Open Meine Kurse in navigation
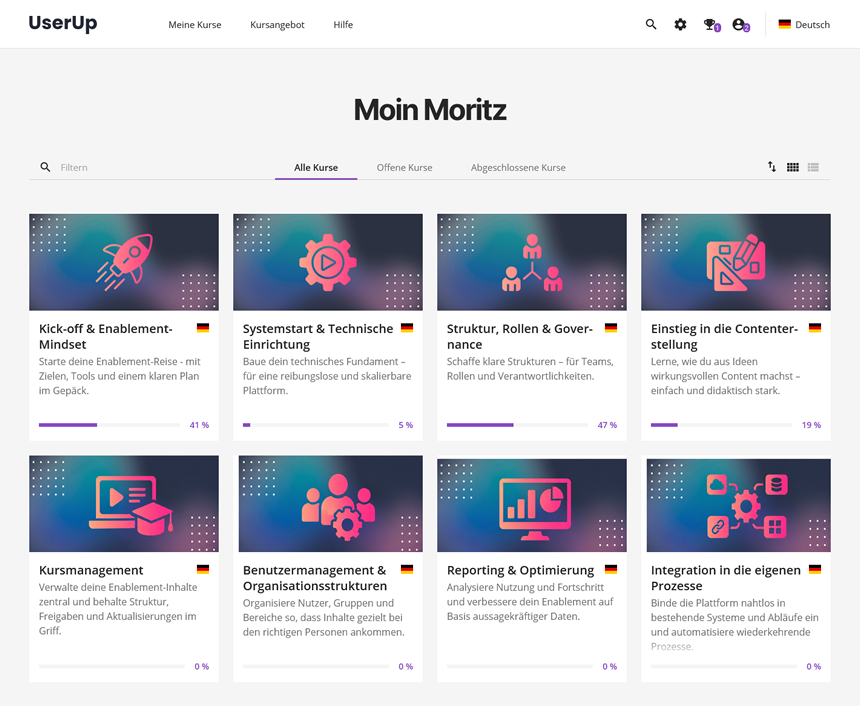This screenshot has height=706, width=860. click(195, 25)
